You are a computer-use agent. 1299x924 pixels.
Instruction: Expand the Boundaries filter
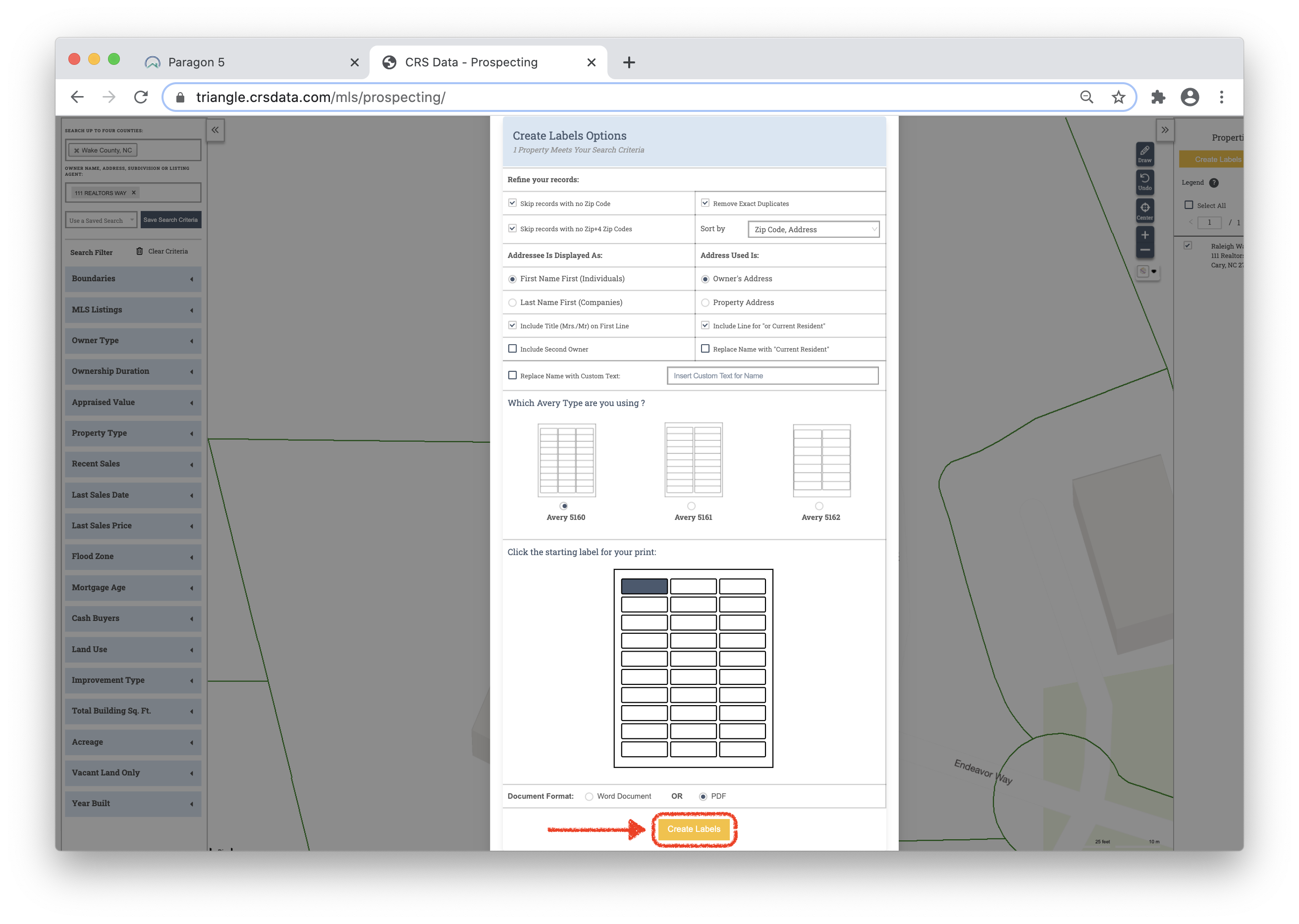click(133, 279)
